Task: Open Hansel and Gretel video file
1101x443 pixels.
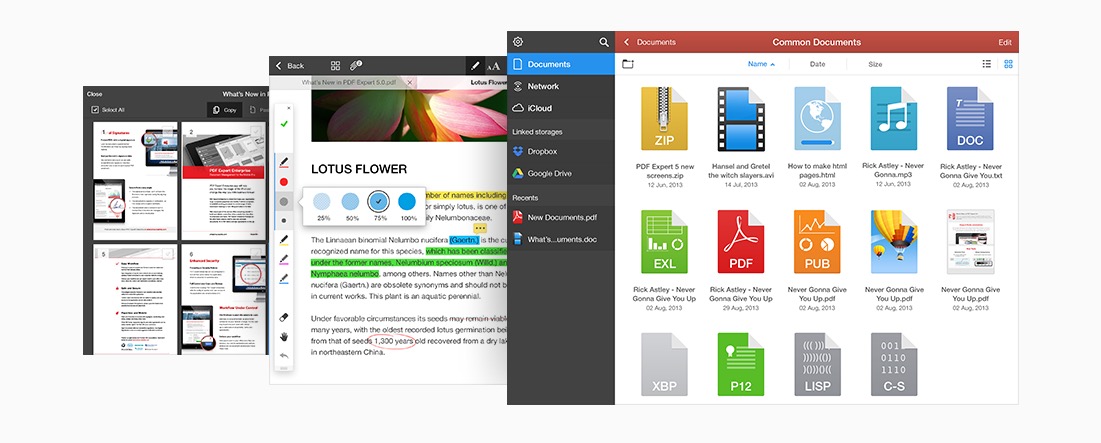Action: coord(740,119)
